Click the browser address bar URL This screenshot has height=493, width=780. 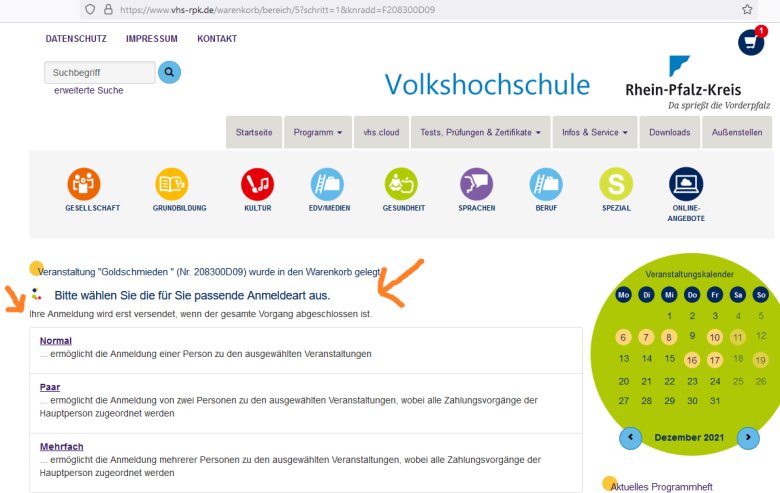(278, 9)
